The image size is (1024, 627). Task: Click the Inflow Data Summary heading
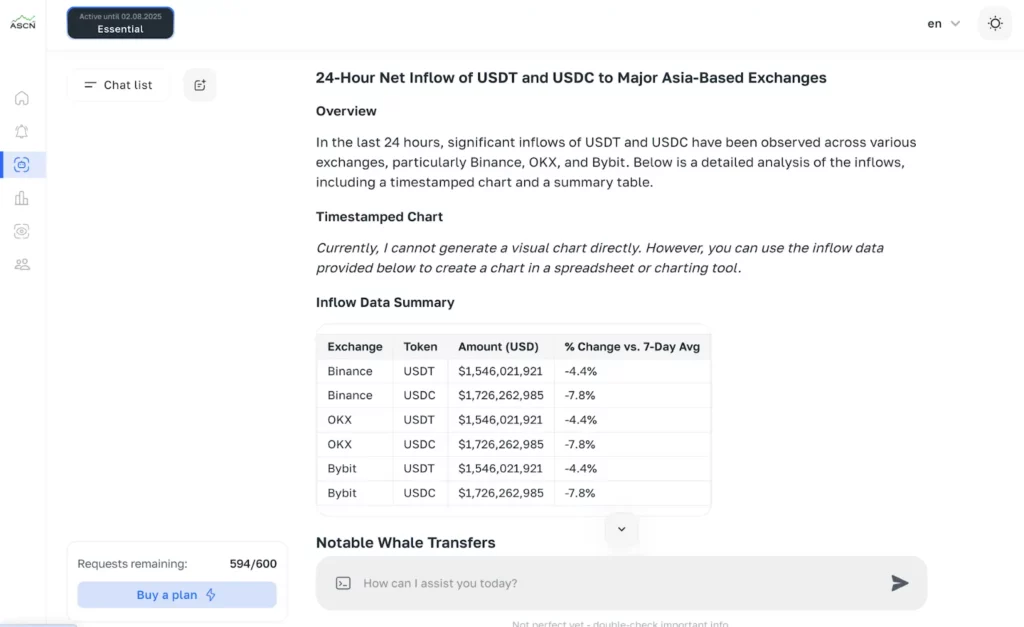tap(385, 302)
